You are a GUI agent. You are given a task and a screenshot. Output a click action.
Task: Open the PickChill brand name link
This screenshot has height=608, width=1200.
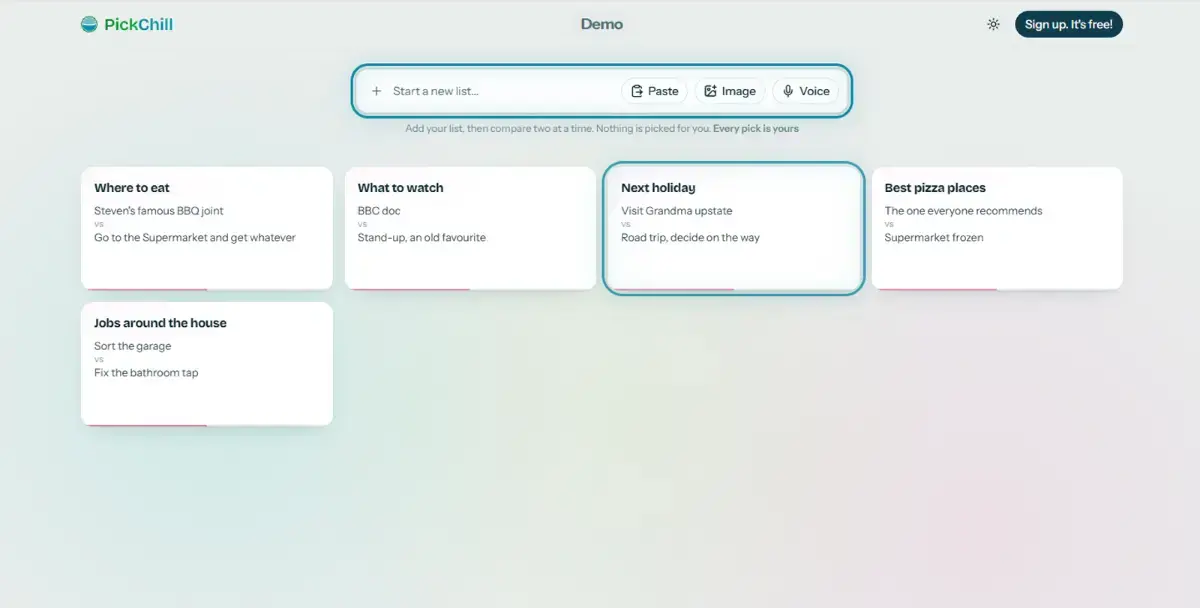pos(138,24)
